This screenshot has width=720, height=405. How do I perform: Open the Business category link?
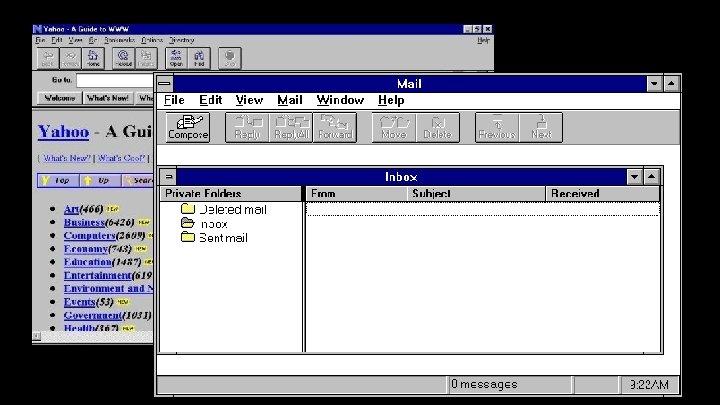pos(84,222)
